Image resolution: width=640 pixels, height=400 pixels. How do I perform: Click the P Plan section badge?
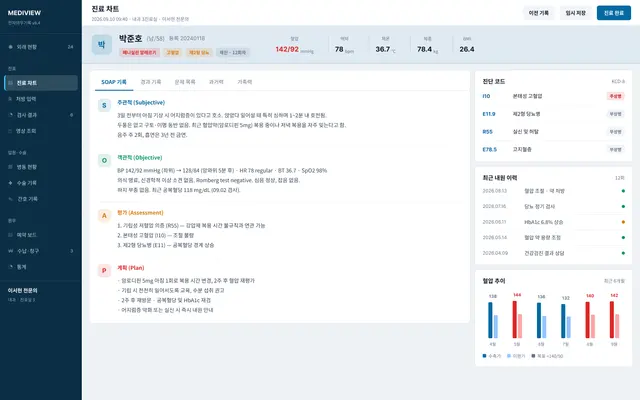[104, 271]
